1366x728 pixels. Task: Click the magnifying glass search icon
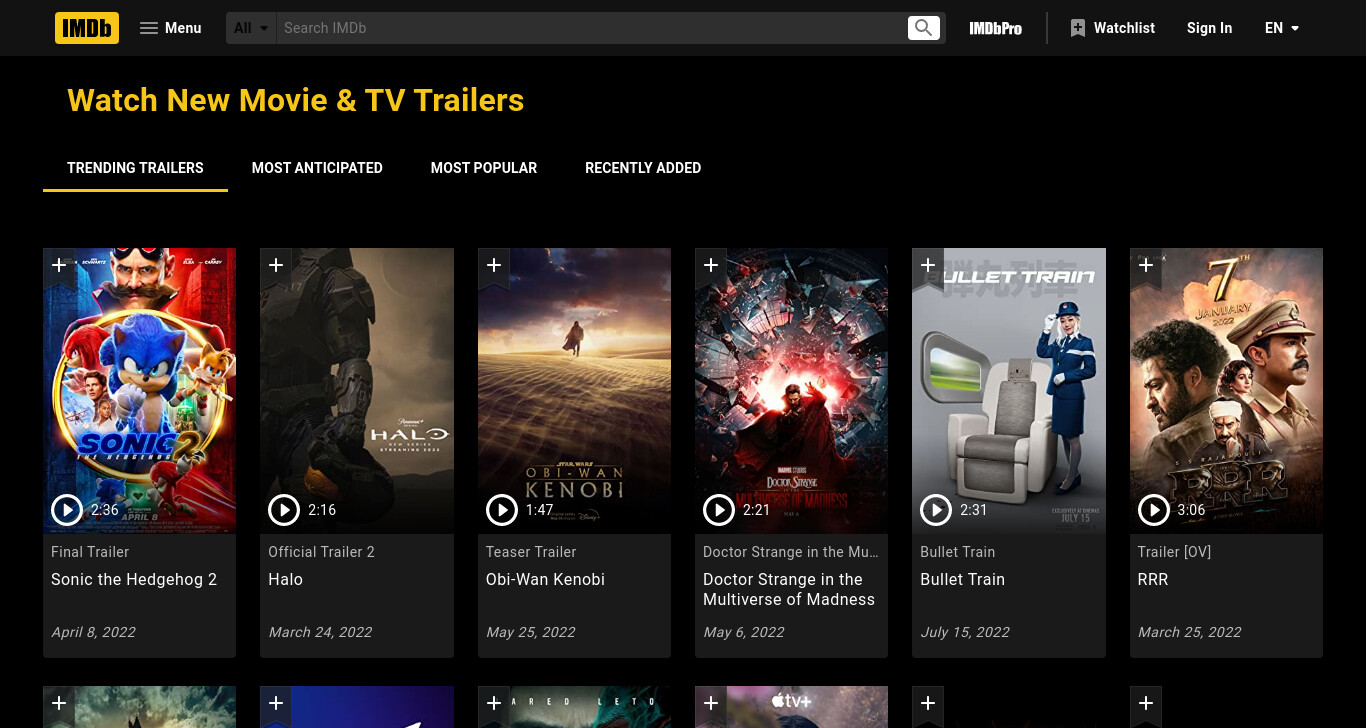coord(924,28)
